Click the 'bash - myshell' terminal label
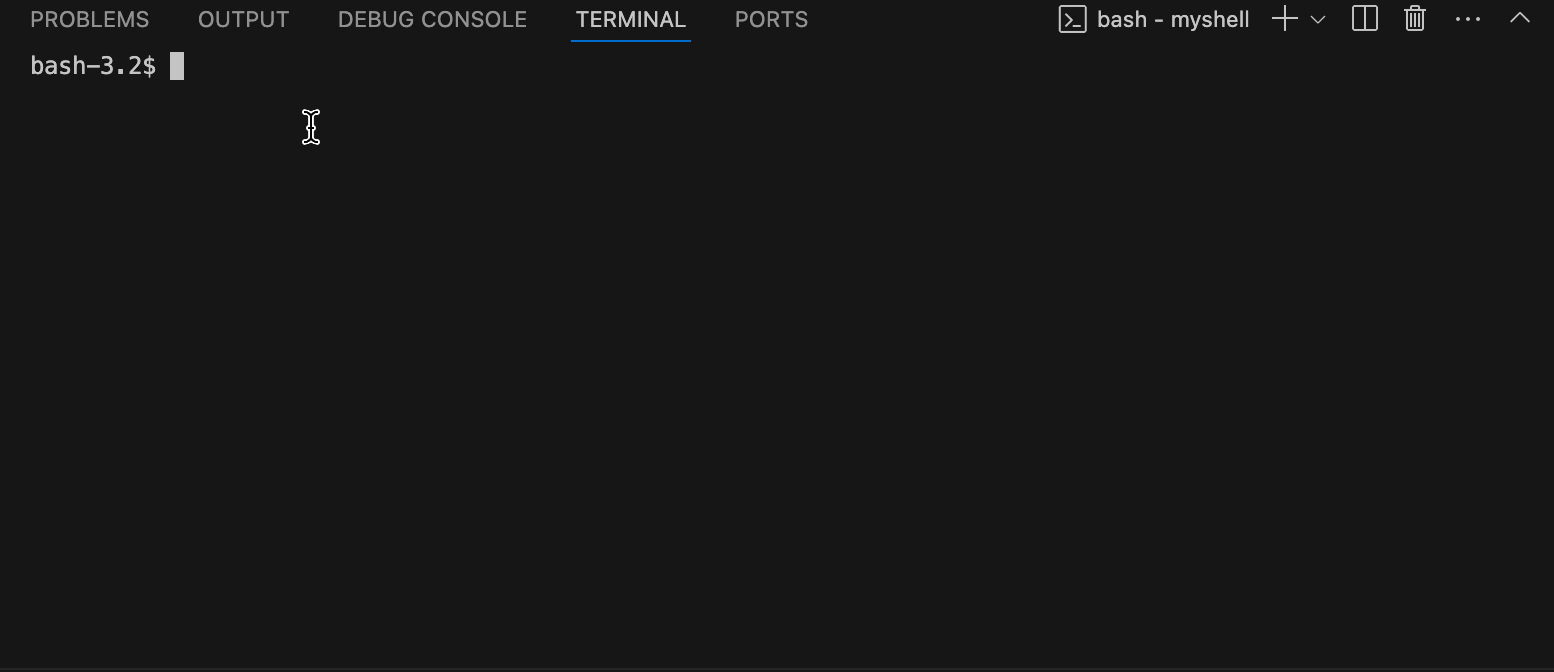 click(x=1173, y=20)
